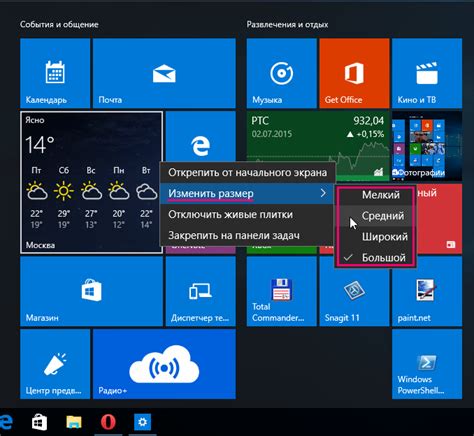Open the Диспетчер те... tile
Screen dimensions: 474x436
coord(201,291)
